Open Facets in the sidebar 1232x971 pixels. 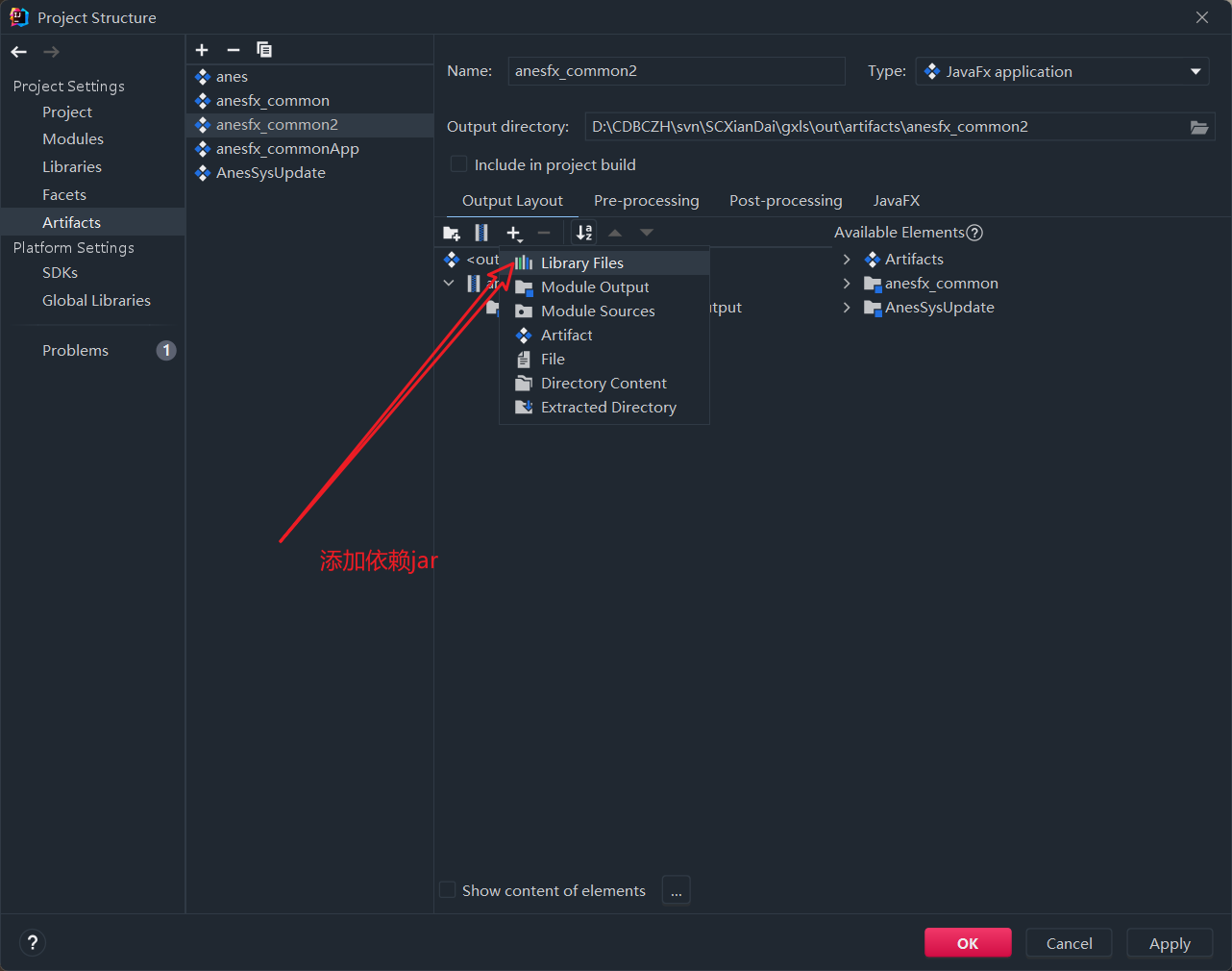click(x=64, y=195)
